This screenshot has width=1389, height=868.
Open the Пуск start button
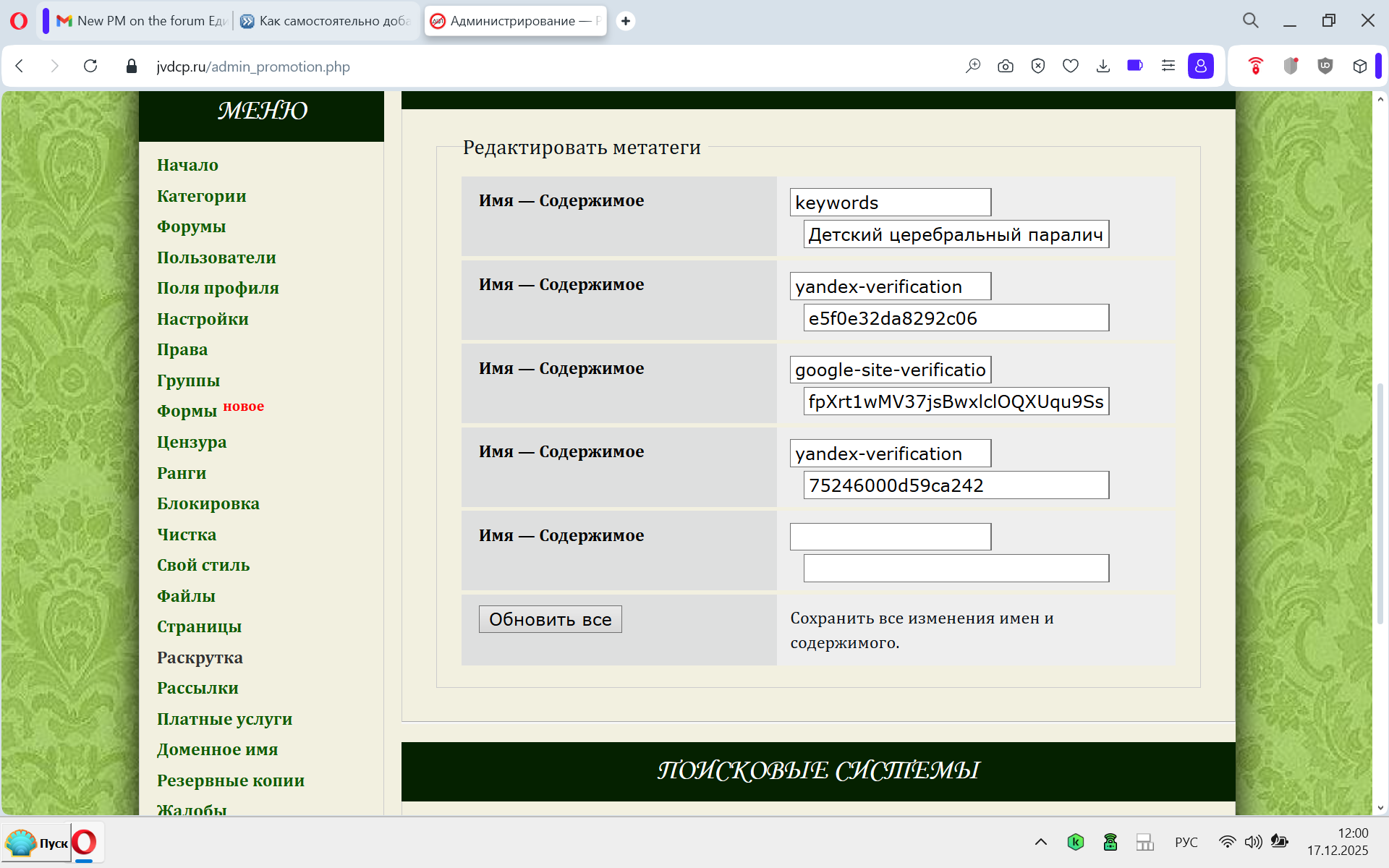pos(38,843)
